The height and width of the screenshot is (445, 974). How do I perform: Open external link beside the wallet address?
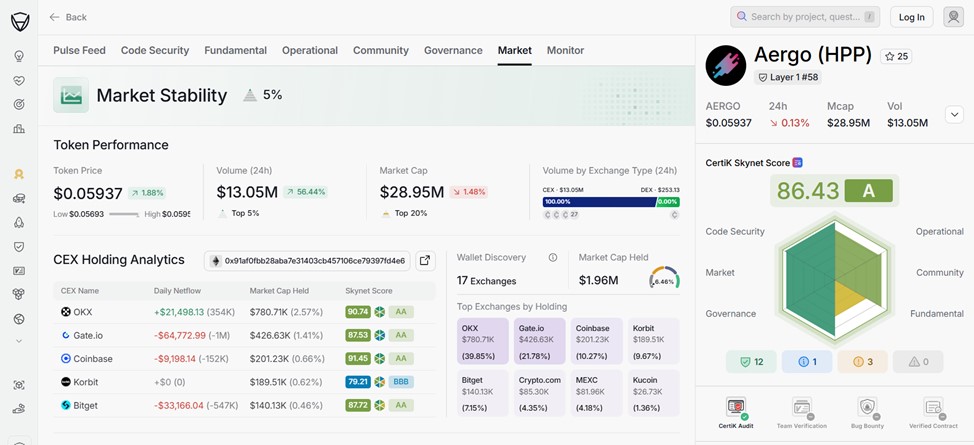tap(425, 261)
